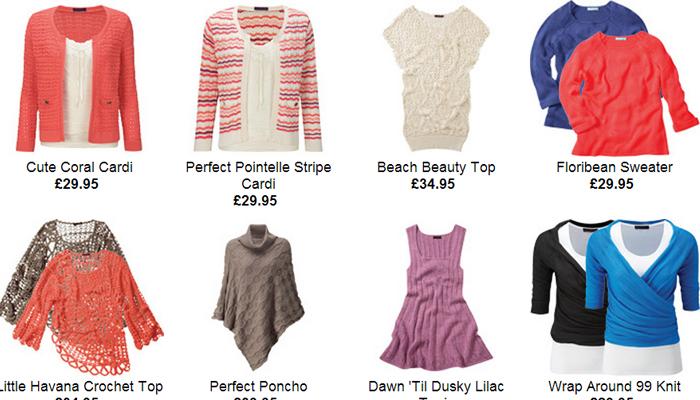
Task: Select the black Wrap Around knit image
Action: click(x=560, y=295)
